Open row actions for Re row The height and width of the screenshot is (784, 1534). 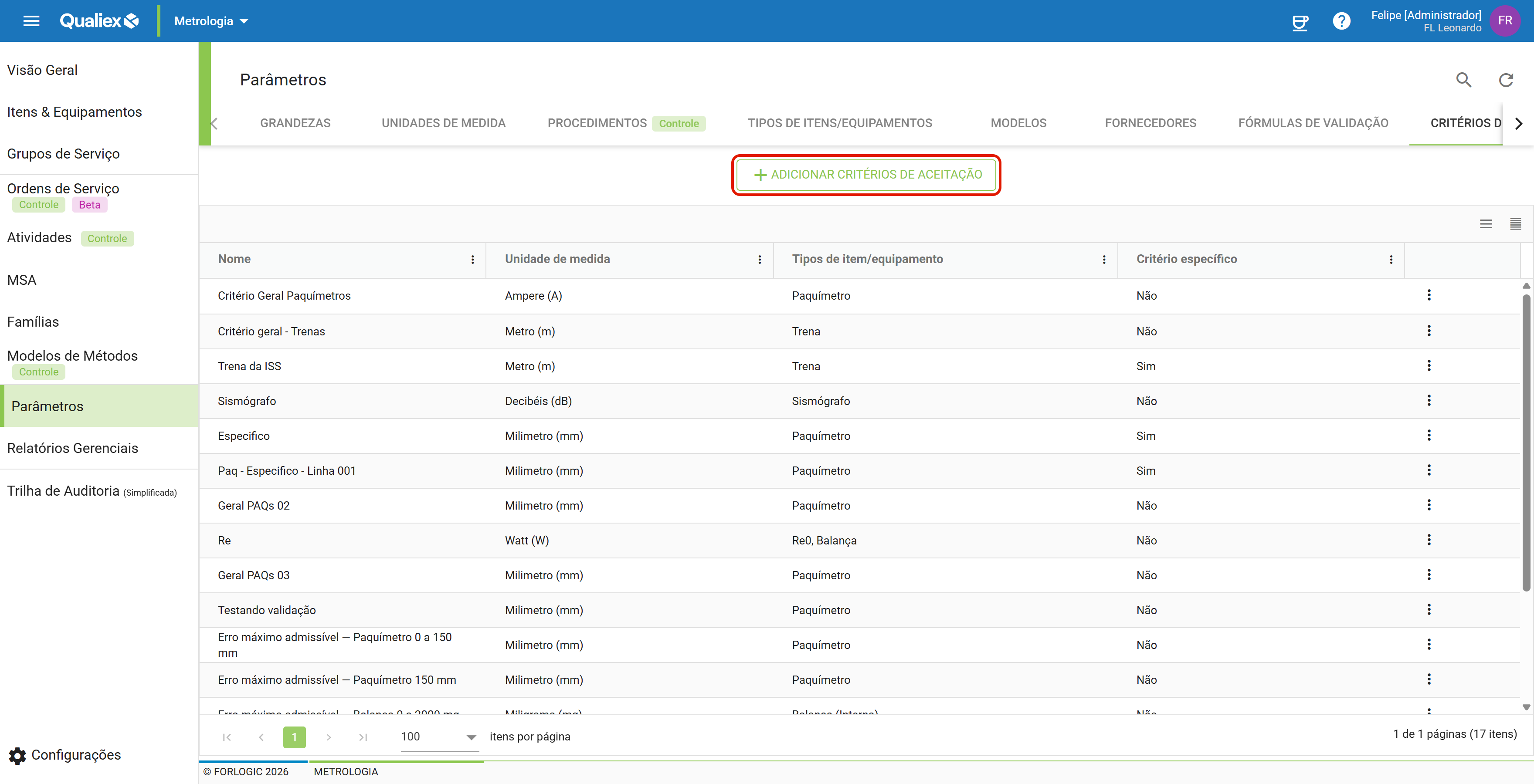pyautogui.click(x=1429, y=540)
